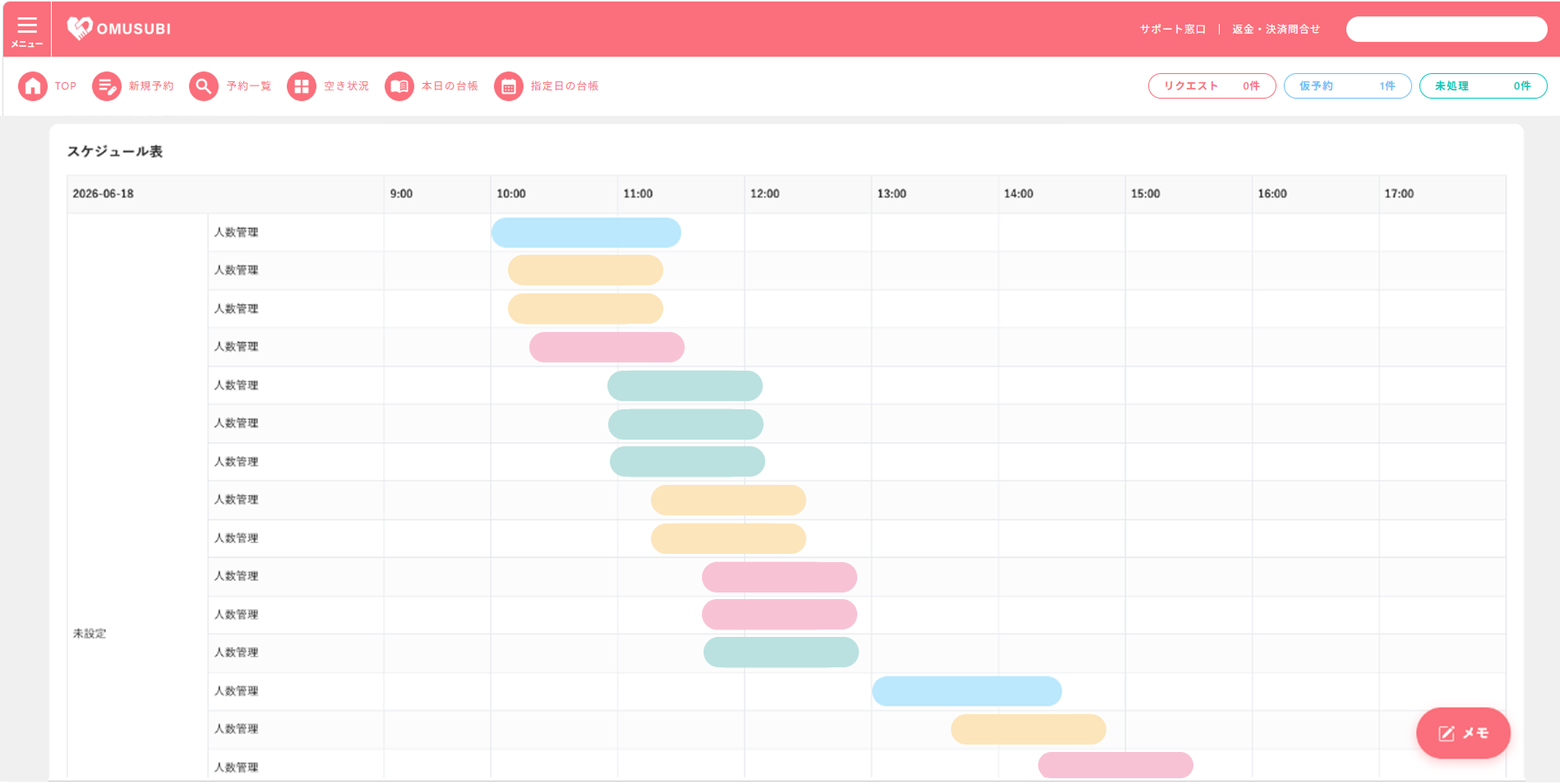This screenshot has height=784, width=1560.
Task: Open 指定日の台帳 calendar icon
Action: 509,85
